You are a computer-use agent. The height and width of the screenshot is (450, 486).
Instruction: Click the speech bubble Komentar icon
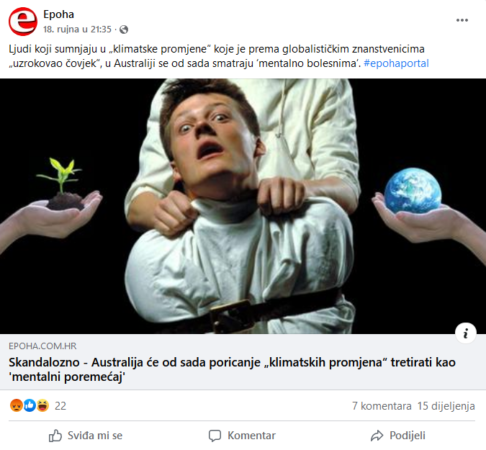(x=215, y=436)
